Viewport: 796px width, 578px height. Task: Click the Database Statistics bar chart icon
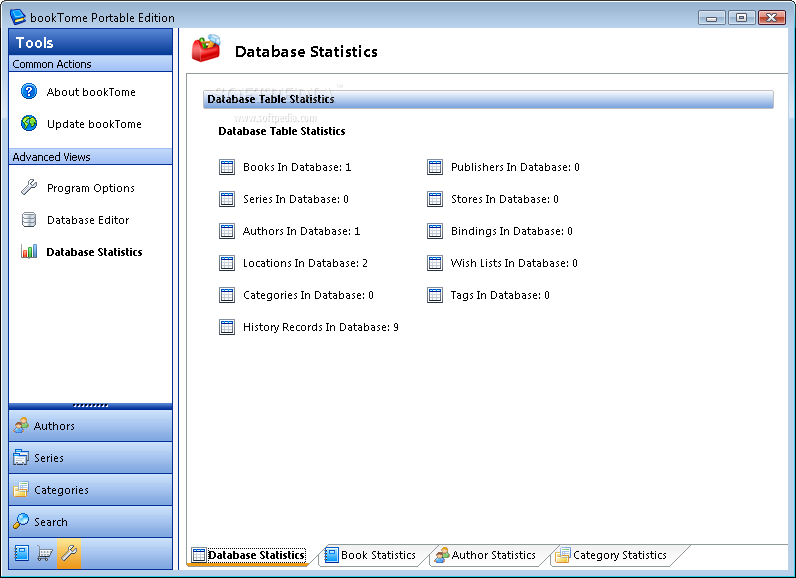[x=29, y=251]
